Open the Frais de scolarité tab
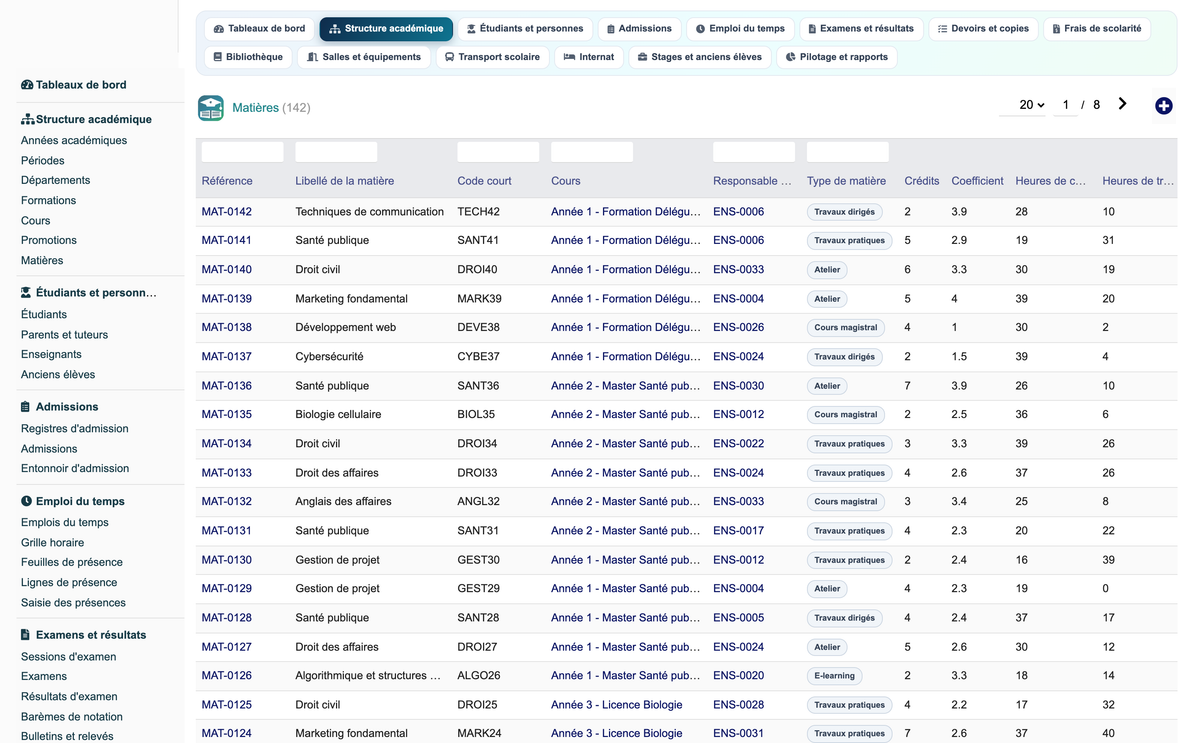The height and width of the screenshot is (743, 1200). click(x=1097, y=29)
